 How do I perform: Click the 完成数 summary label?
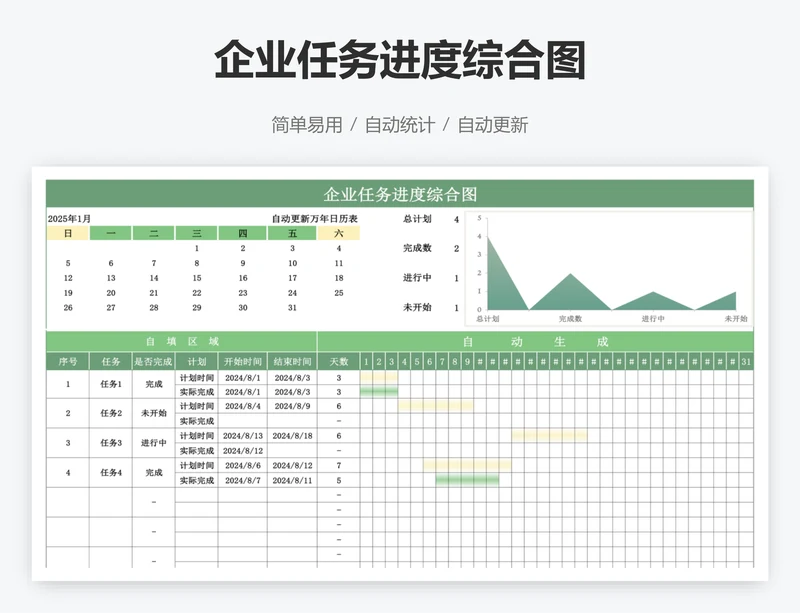[x=417, y=248]
